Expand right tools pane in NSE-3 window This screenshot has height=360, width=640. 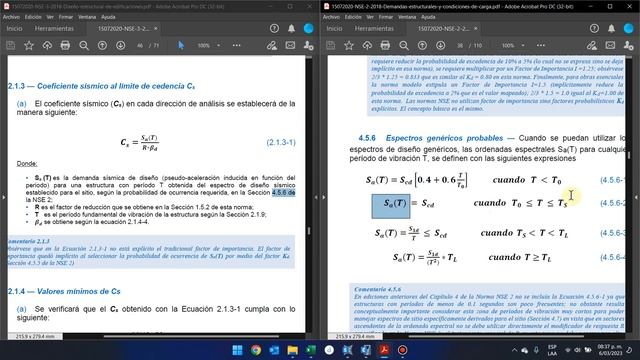[316, 198]
